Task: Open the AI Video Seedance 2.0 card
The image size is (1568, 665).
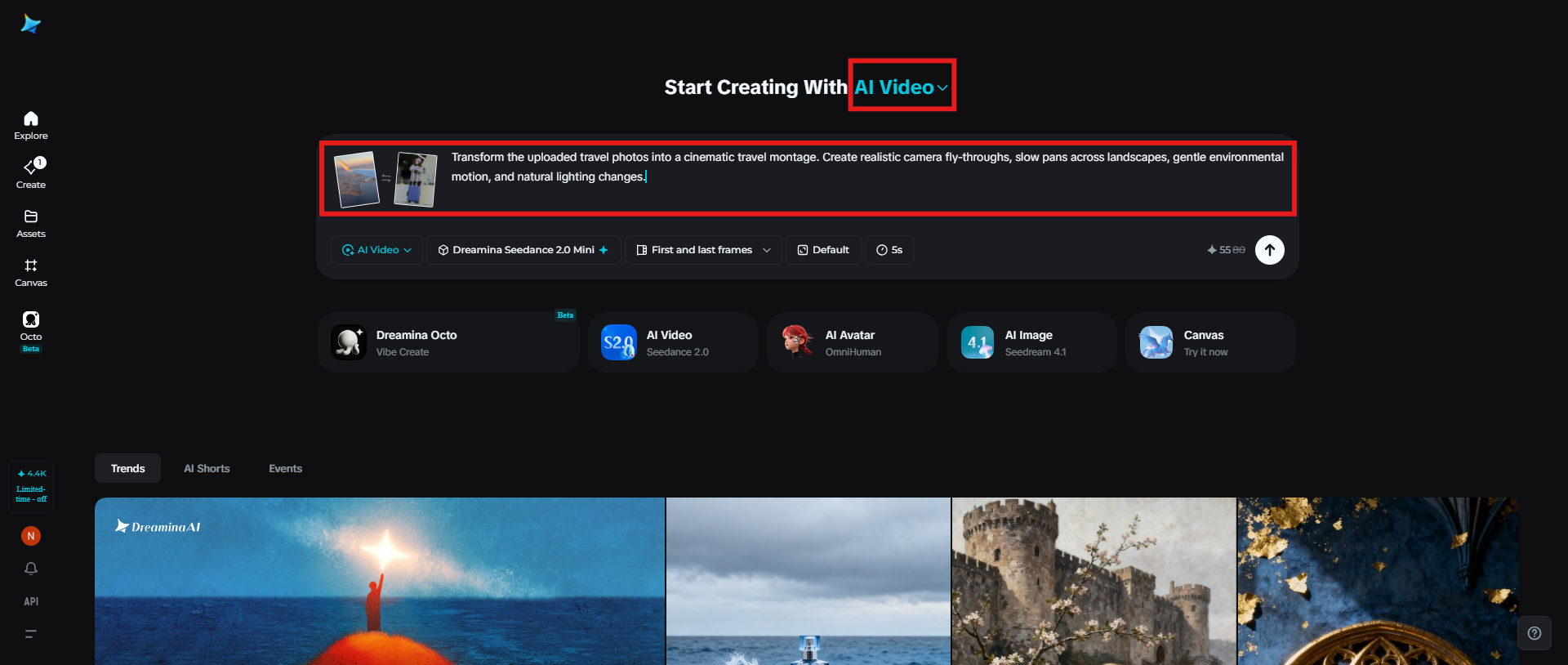Action: click(673, 342)
